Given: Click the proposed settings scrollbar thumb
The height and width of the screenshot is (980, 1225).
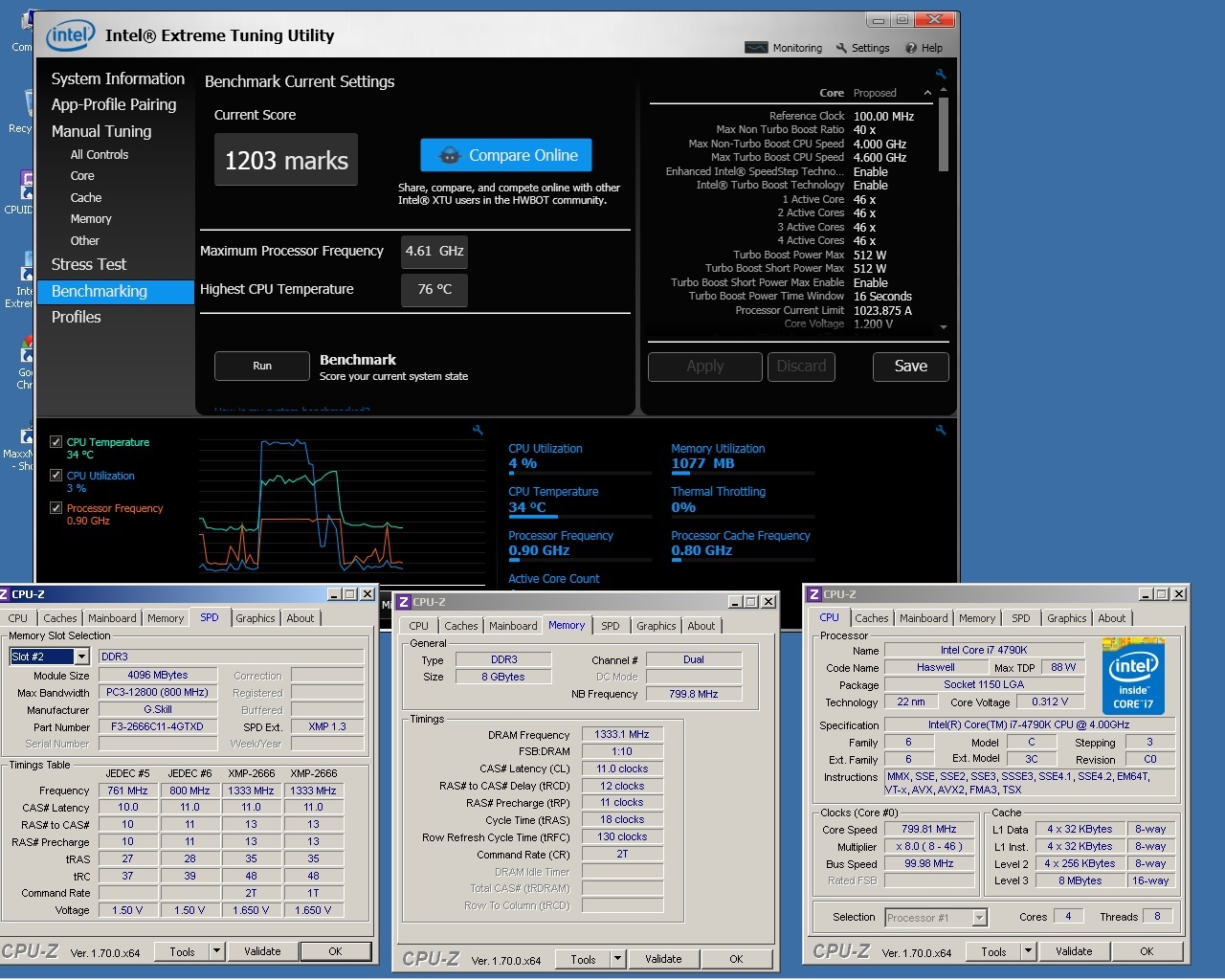Looking at the screenshot, I should click(x=944, y=134).
